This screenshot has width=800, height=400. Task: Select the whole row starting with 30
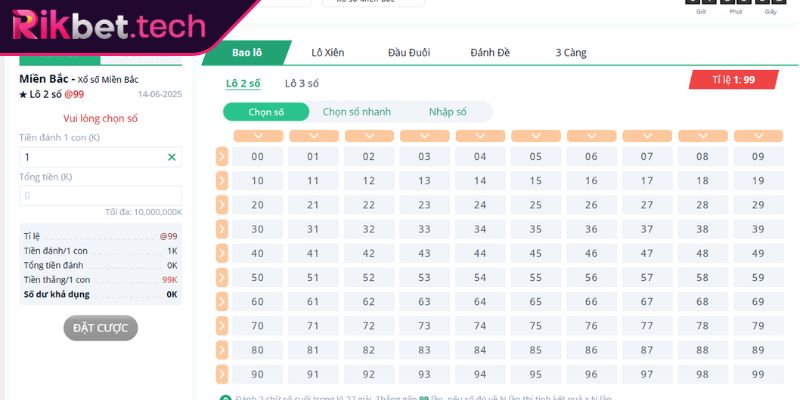[222, 229]
